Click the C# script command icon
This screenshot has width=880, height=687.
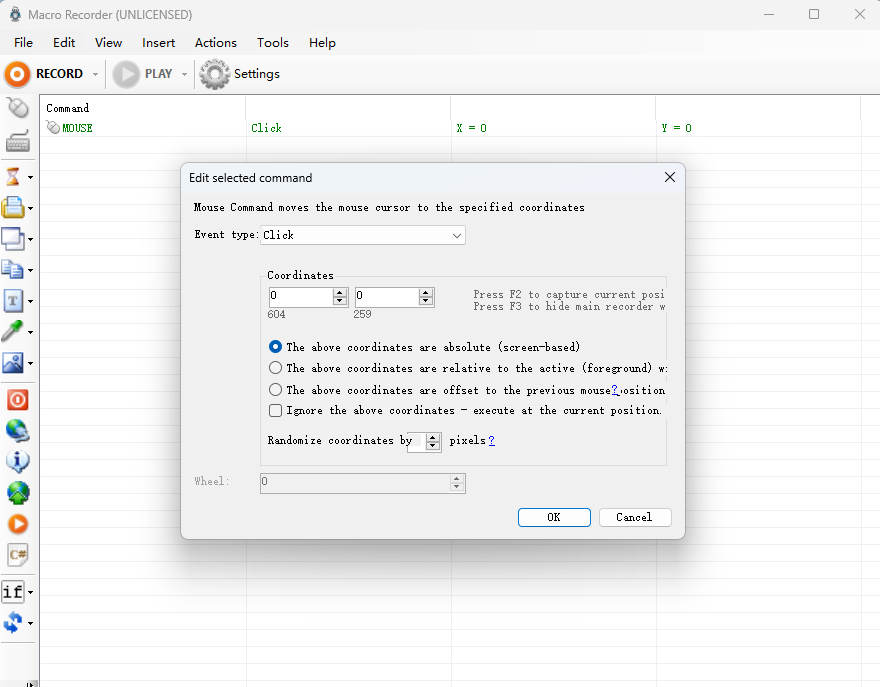click(17, 554)
